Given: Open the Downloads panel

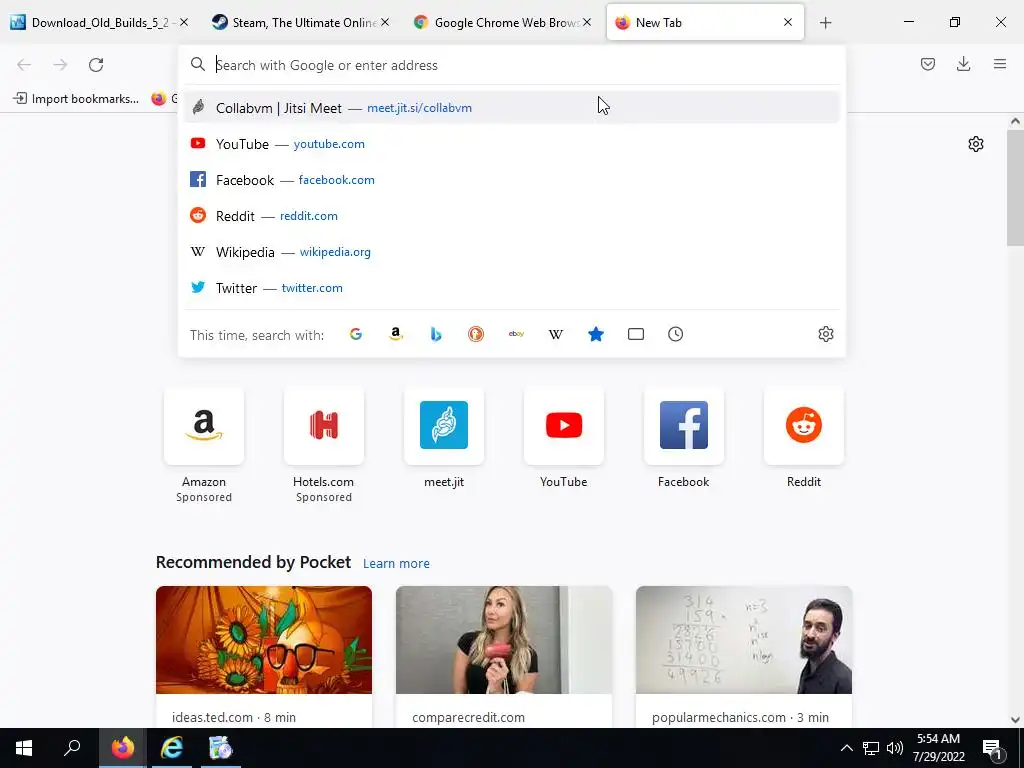Looking at the screenshot, I should [963, 64].
